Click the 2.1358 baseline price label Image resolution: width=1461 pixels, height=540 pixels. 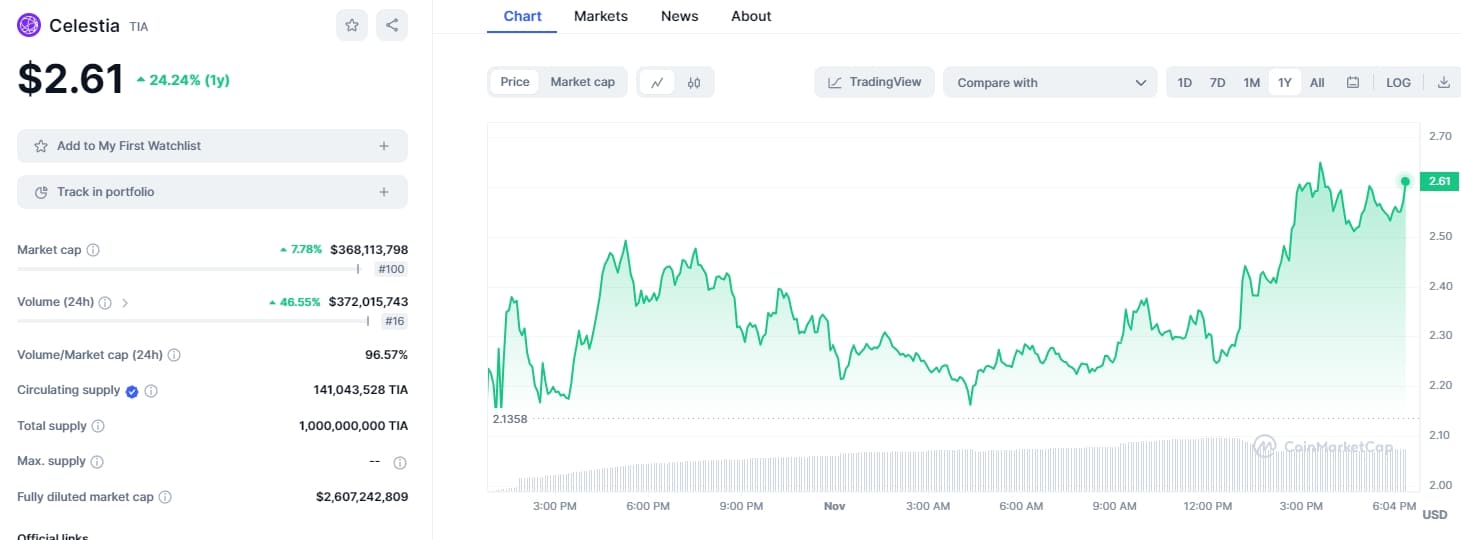point(510,419)
